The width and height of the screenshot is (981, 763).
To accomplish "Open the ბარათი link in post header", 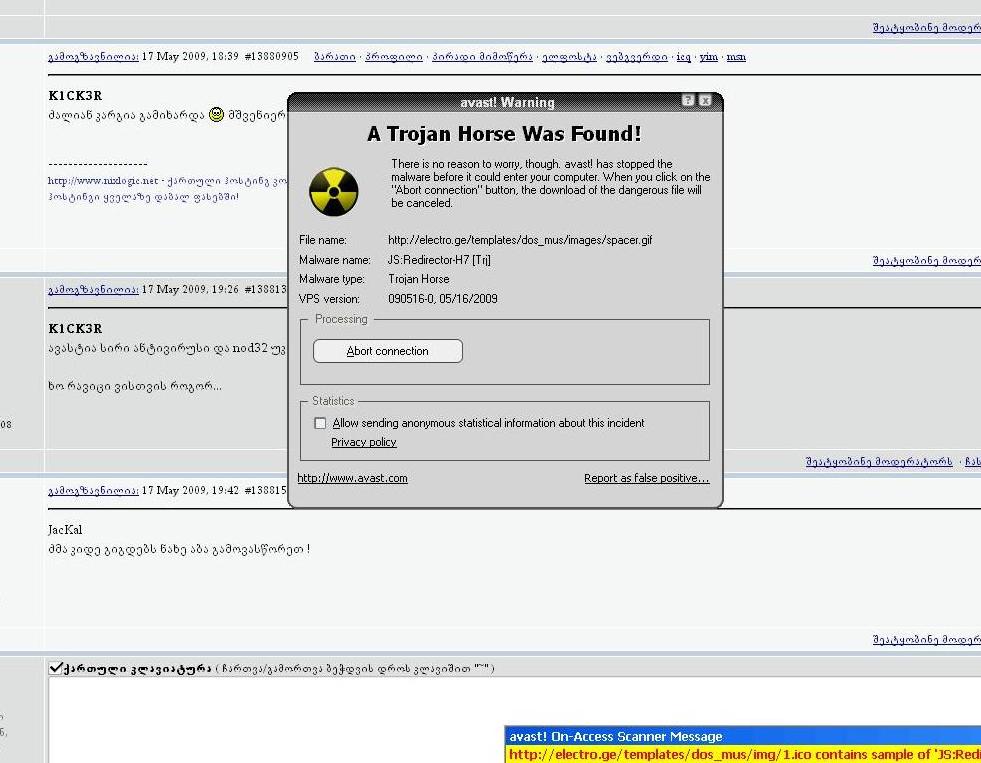I will pos(335,57).
